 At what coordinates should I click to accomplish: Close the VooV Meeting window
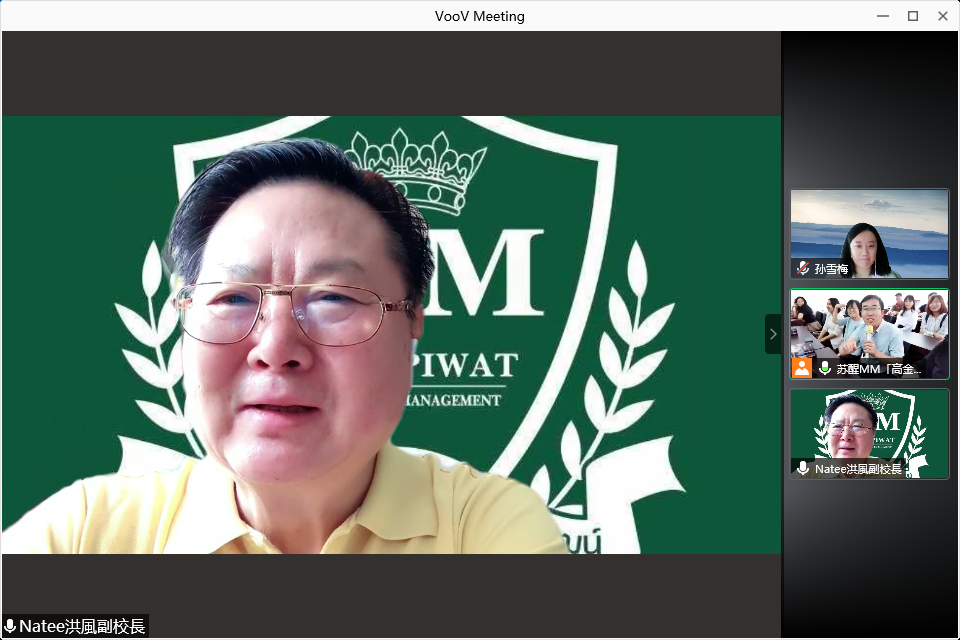pyautogui.click(x=943, y=16)
